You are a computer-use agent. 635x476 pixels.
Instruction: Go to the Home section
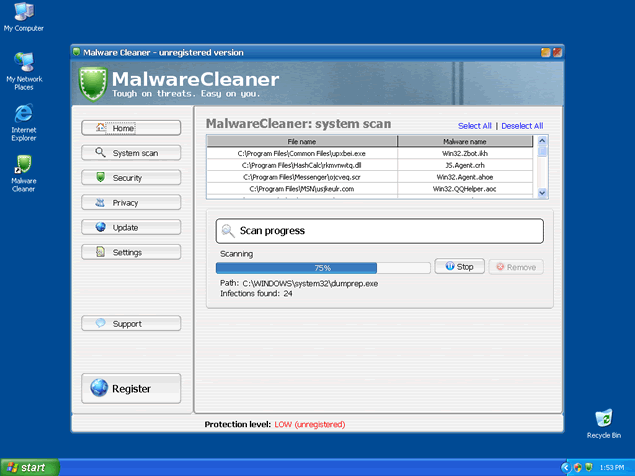(131, 128)
